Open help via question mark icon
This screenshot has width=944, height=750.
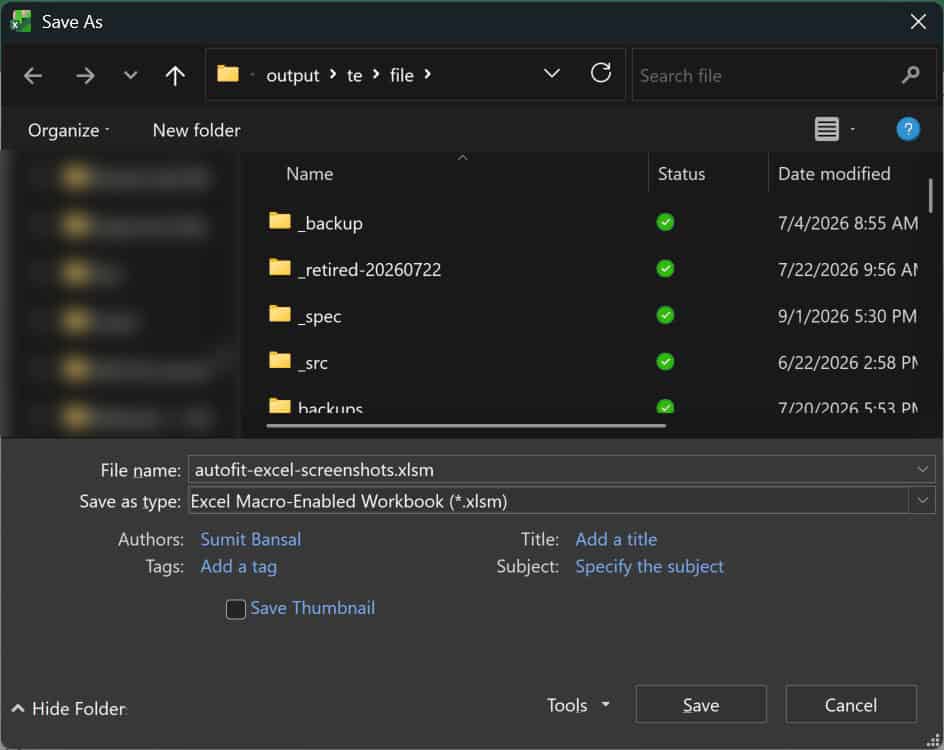pyautogui.click(x=908, y=129)
